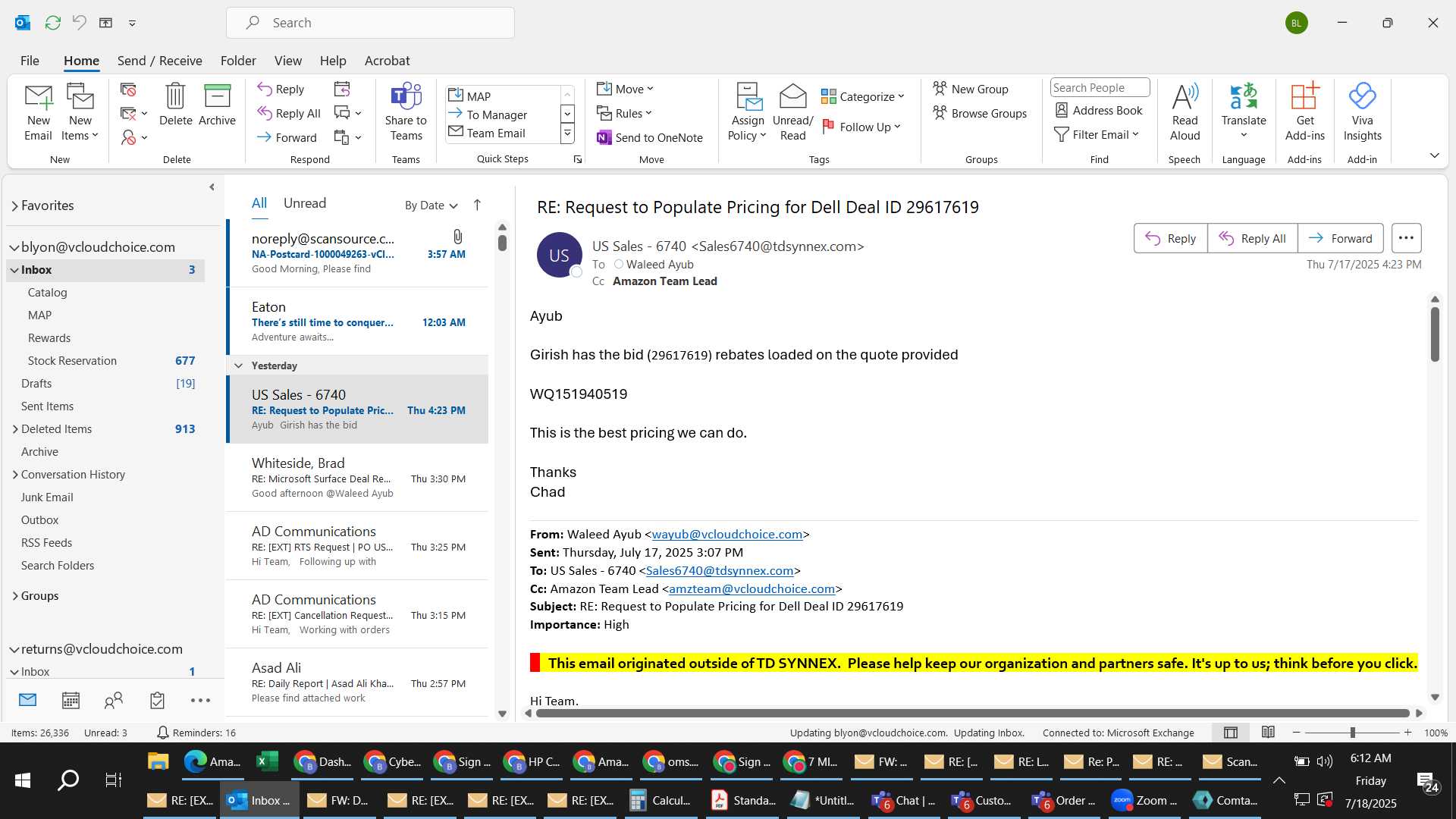
Task: Open Filter Email dropdown
Action: pyautogui.click(x=1097, y=134)
